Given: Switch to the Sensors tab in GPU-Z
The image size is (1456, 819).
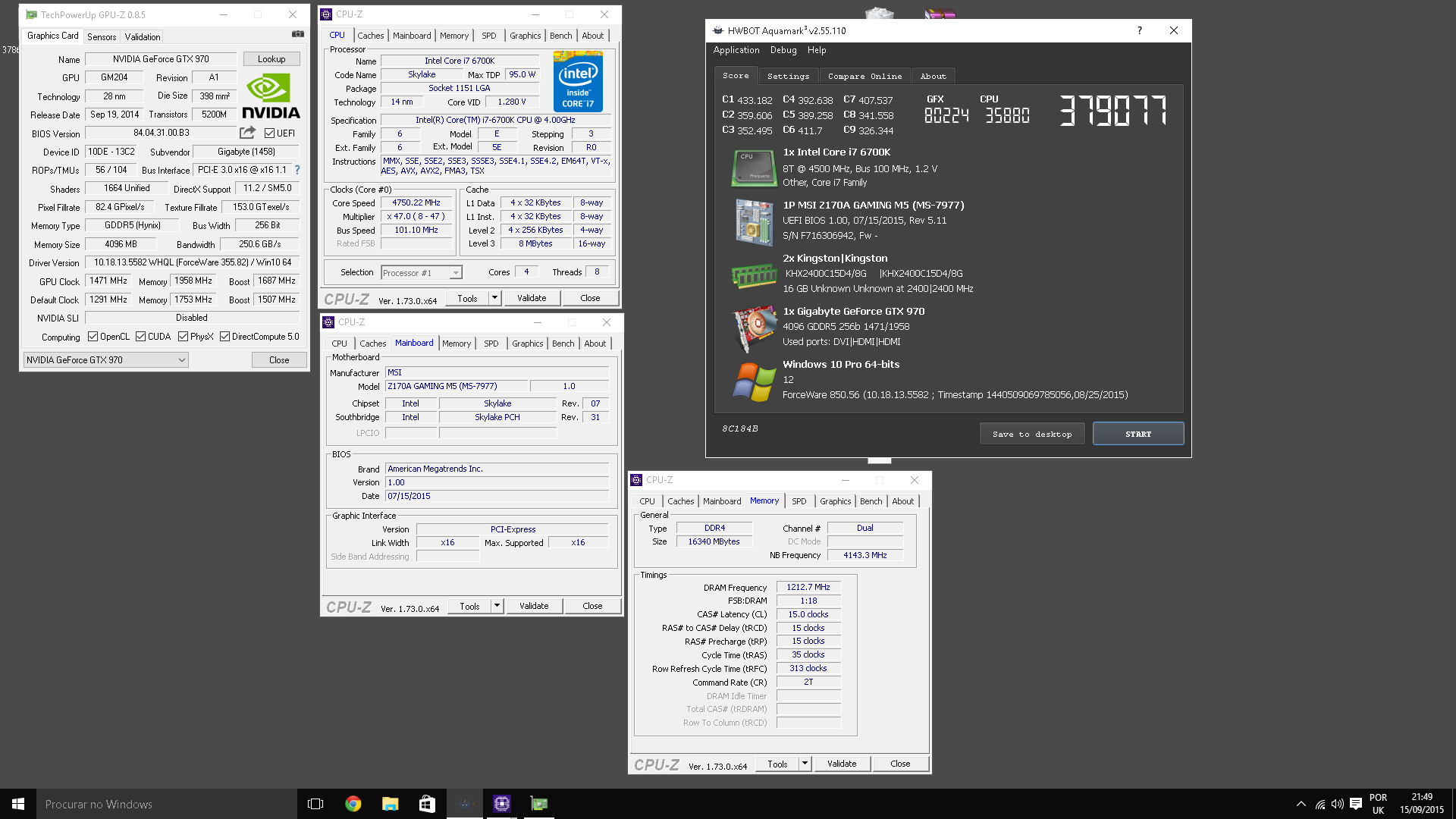Looking at the screenshot, I should coord(102,36).
